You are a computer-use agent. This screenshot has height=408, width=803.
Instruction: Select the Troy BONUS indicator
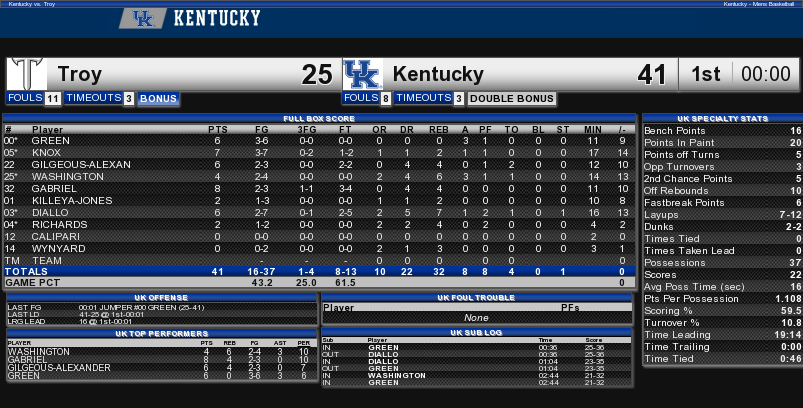(x=158, y=98)
